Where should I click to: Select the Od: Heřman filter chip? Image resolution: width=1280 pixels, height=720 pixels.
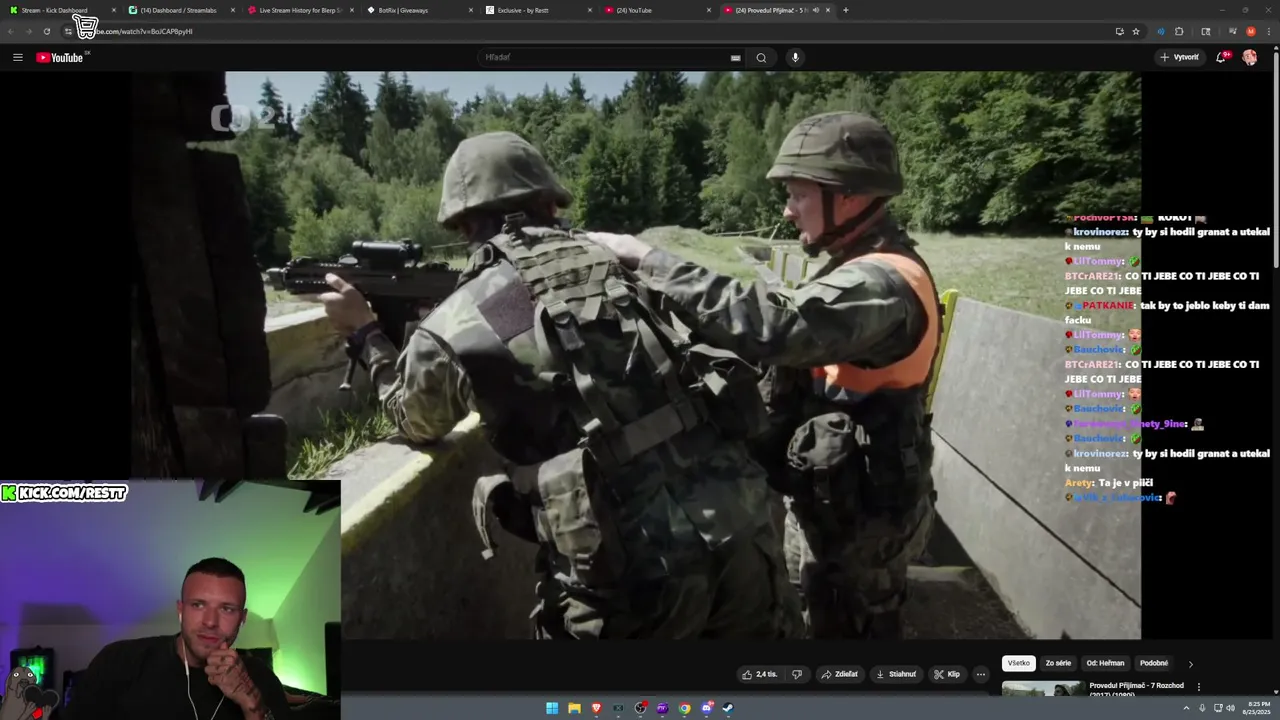pos(1105,663)
